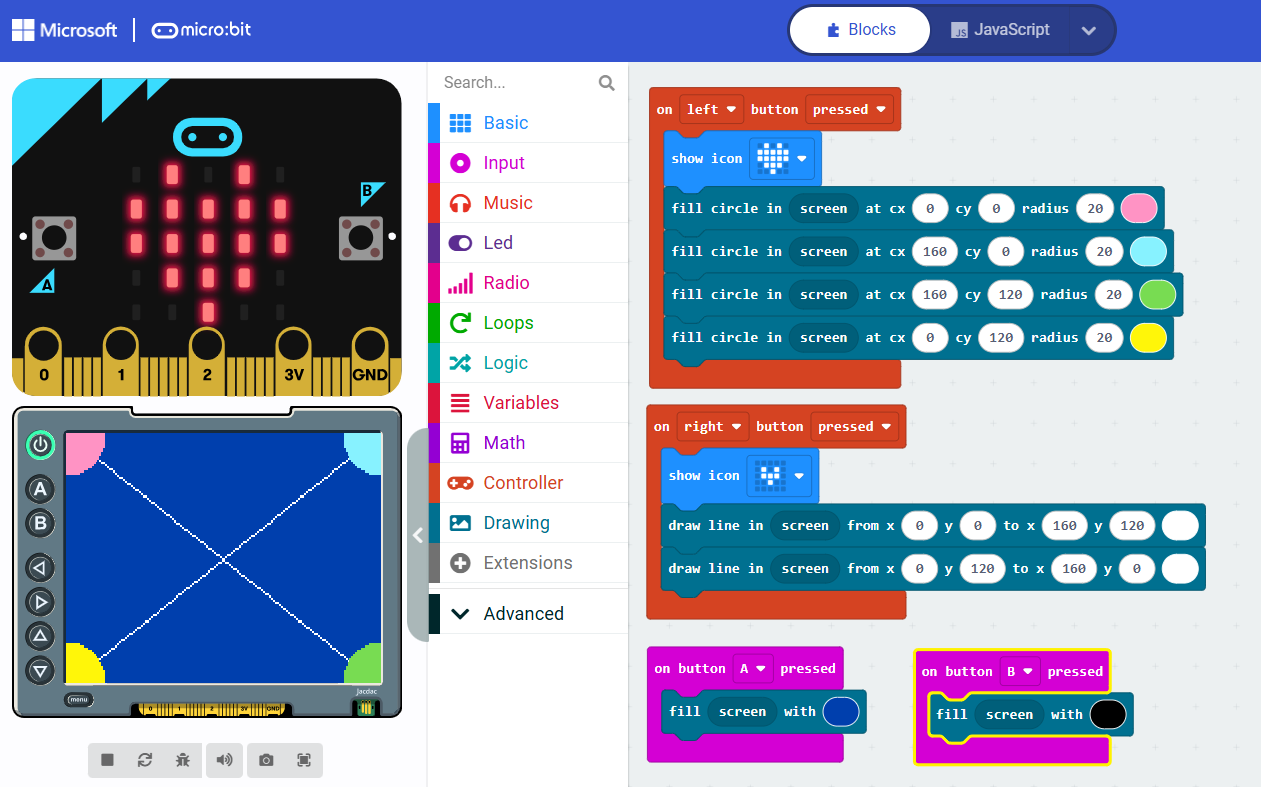Open Extensions
Screen dimensions: 1261x787
[x=528, y=563]
